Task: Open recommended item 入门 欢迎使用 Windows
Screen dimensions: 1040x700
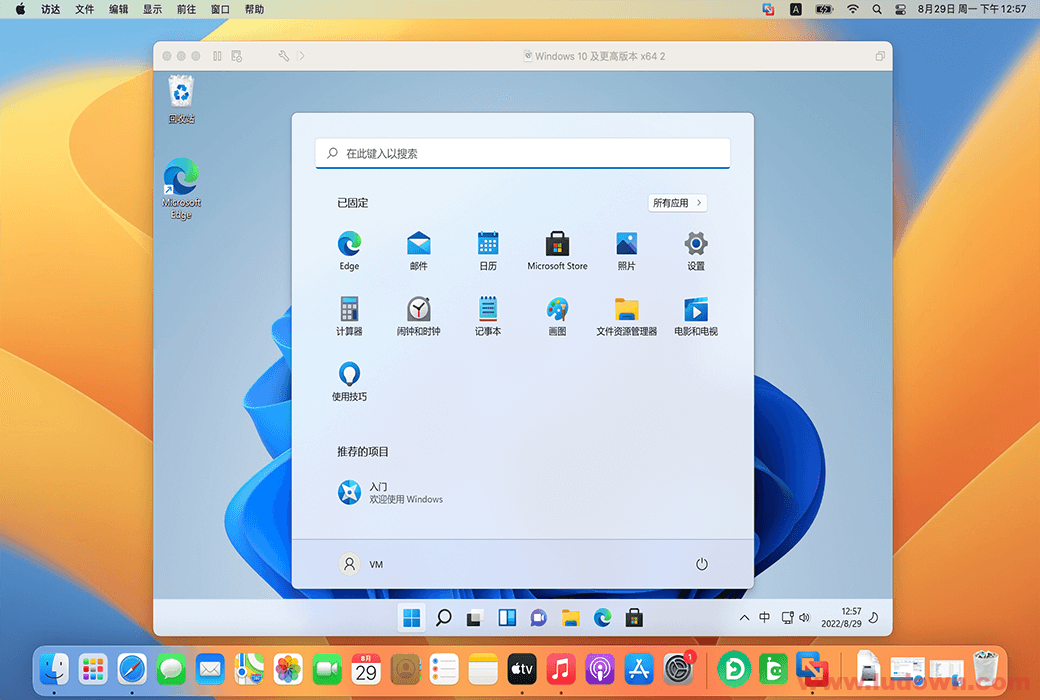Action: pyautogui.click(x=390, y=492)
